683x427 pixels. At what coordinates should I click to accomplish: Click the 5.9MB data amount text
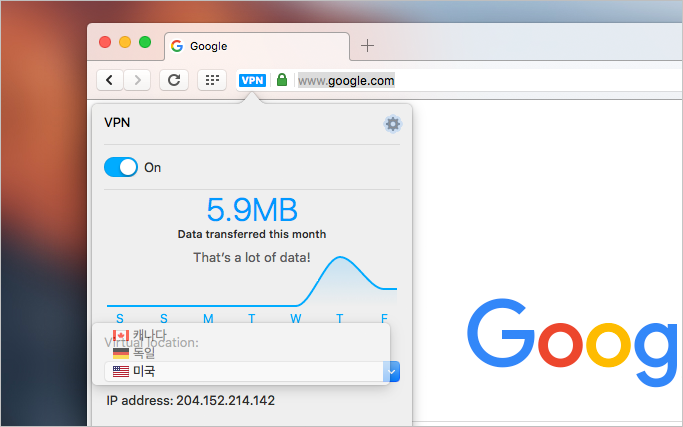[252, 210]
